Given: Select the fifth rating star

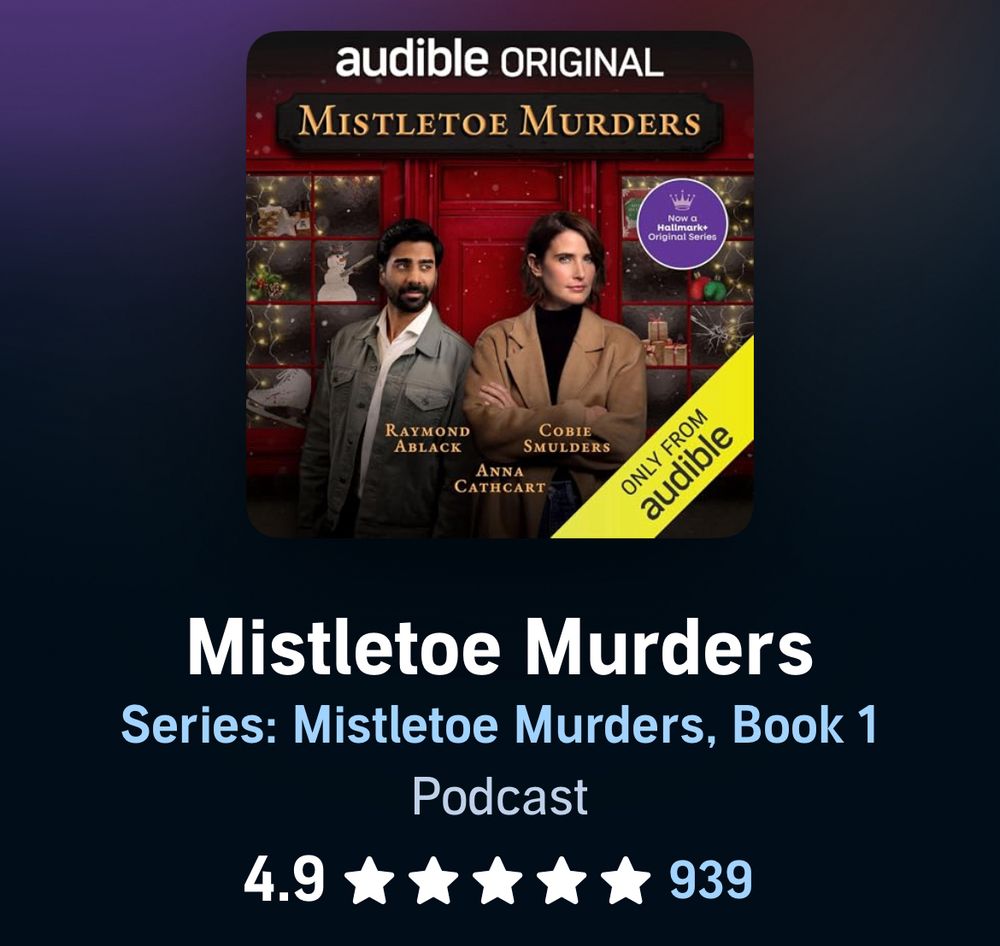Looking at the screenshot, I should pos(625,880).
